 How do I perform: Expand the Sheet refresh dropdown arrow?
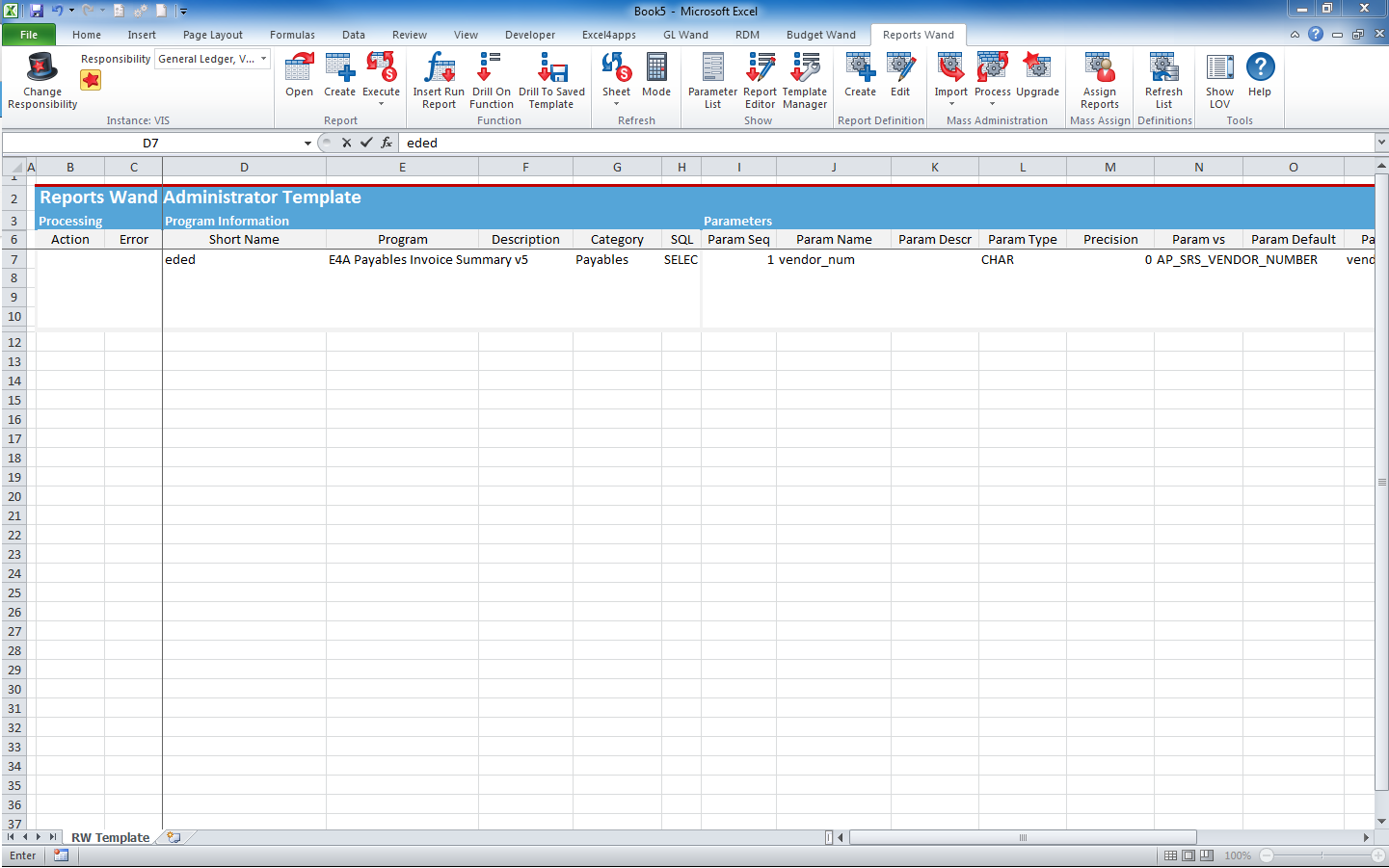click(x=616, y=104)
